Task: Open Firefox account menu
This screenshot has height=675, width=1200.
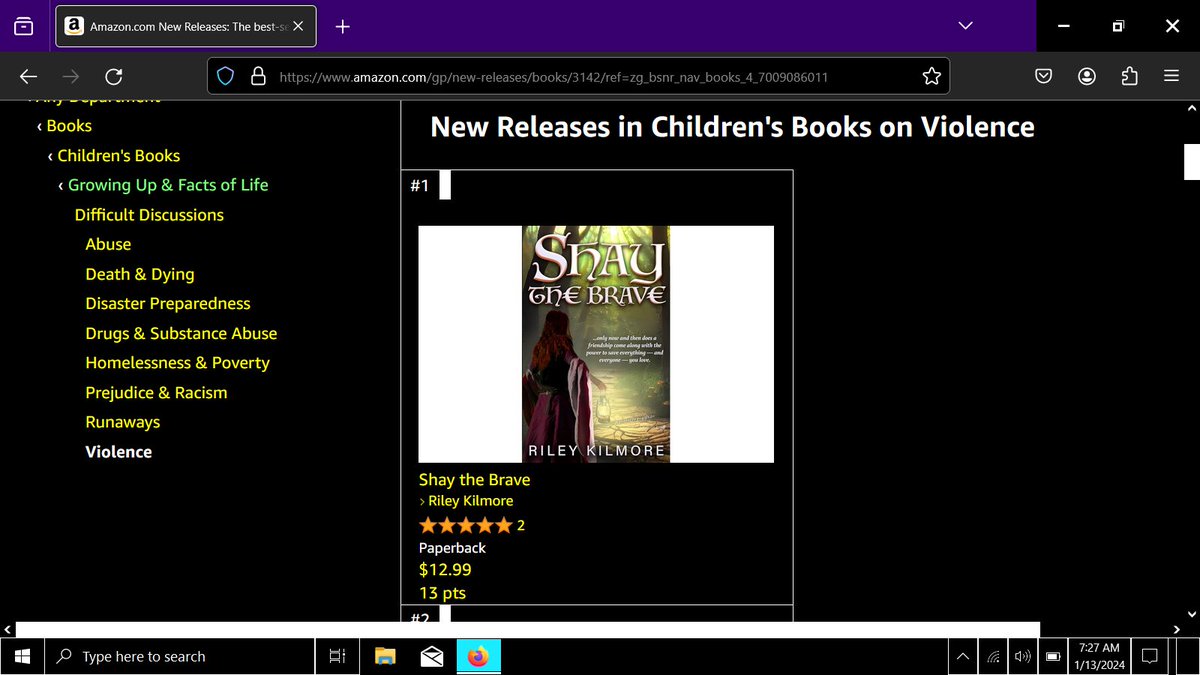Action: coord(1087,76)
